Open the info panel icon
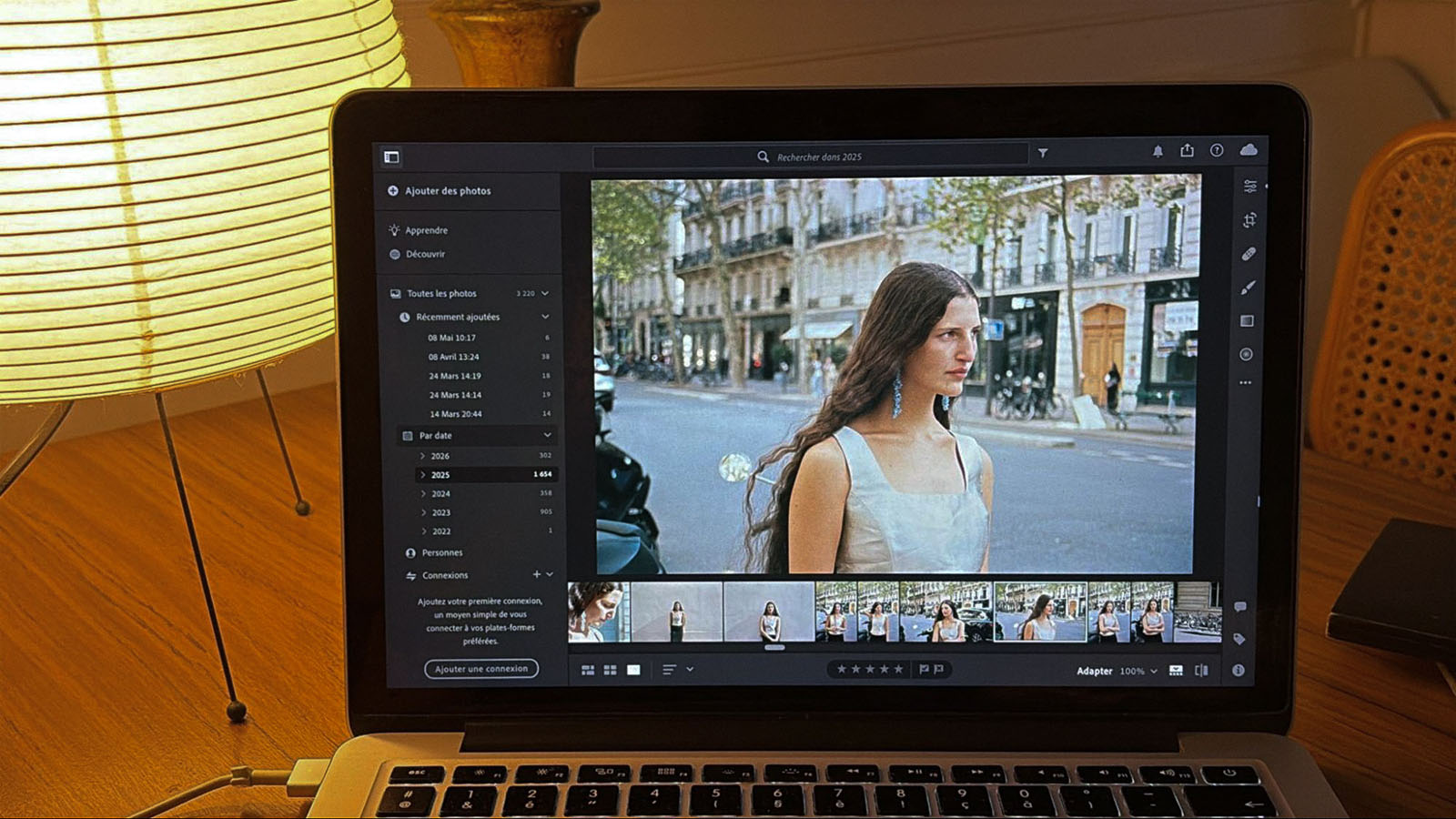 [1238, 670]
